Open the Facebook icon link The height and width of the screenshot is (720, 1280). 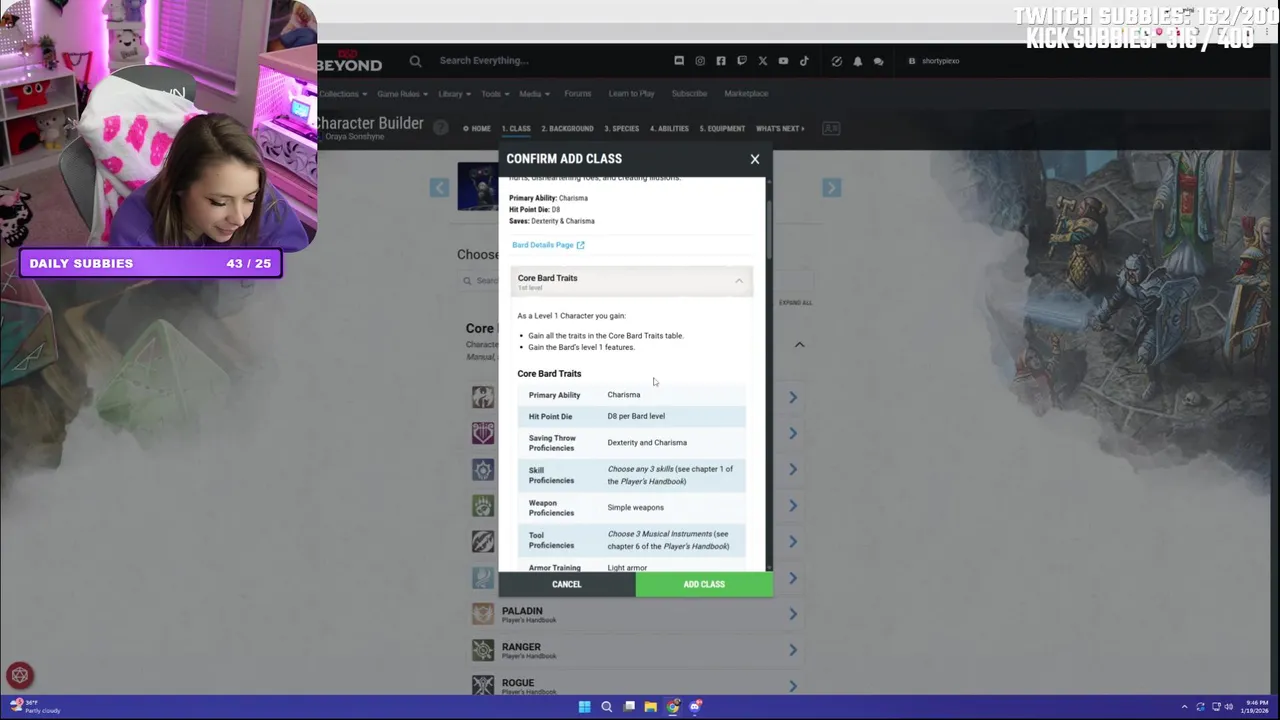click(721, 61)
